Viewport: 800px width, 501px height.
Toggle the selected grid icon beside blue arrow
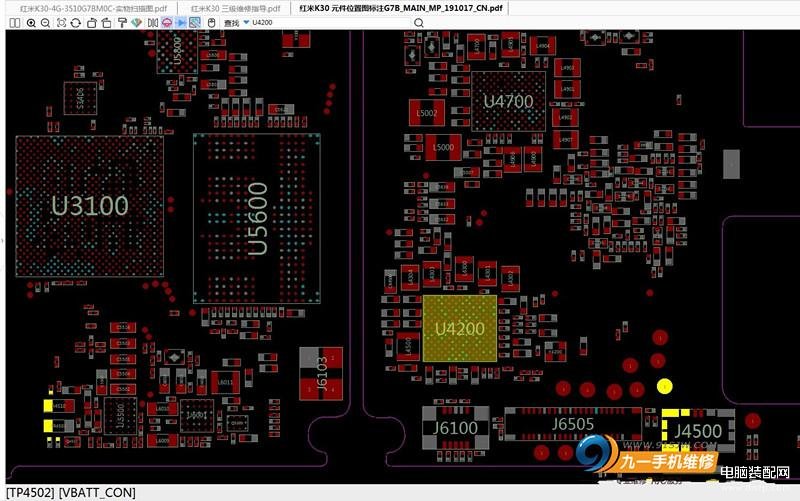point(194,22)
